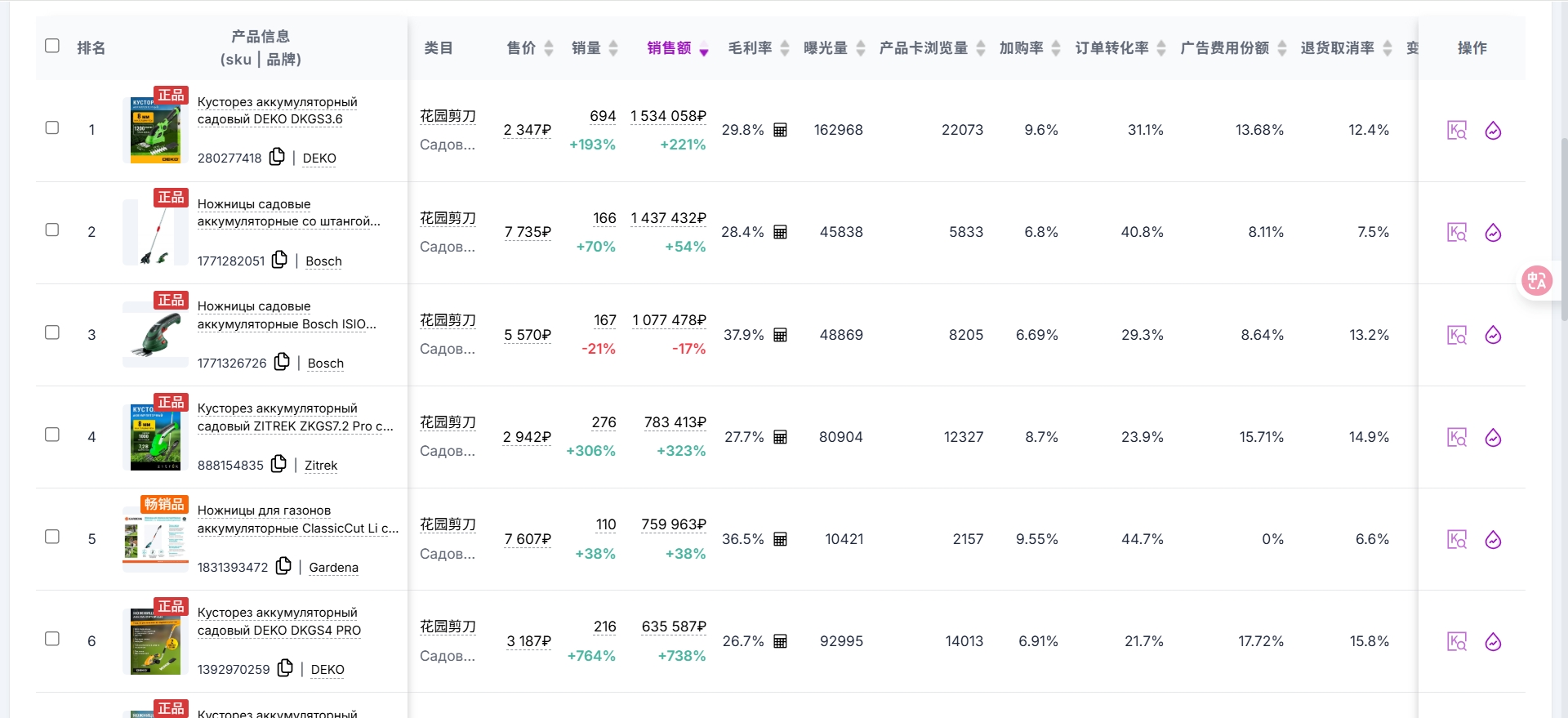
Task: Click trend monitor icon for DEKO DKGS3.6 row
Action: [1493, 131]
